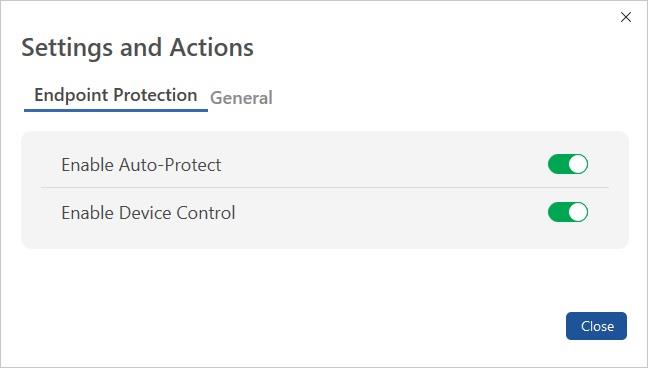Click the green area of Device Control switch

pos(558,212)
